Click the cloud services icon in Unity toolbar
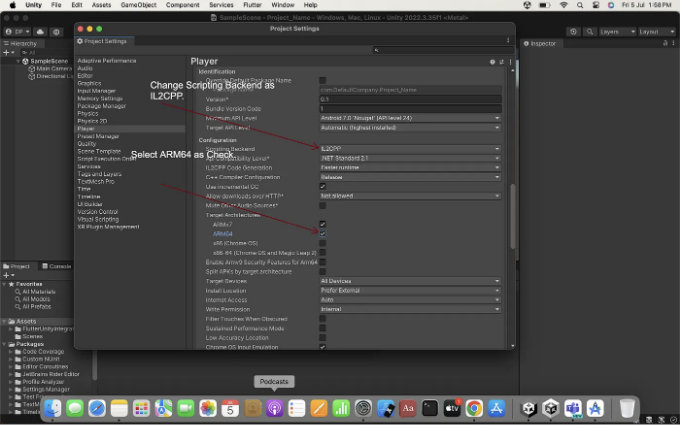Viewport: 680px width, 425px height. [40, 32]
